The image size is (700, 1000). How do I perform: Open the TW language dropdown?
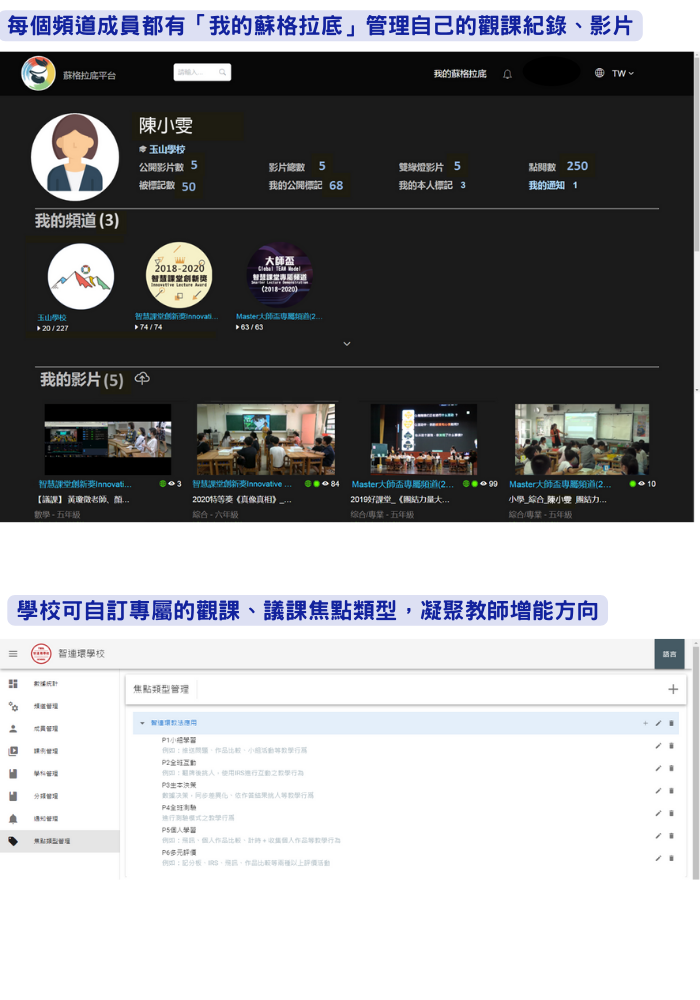pyautogui.click(x=614, y=74)
